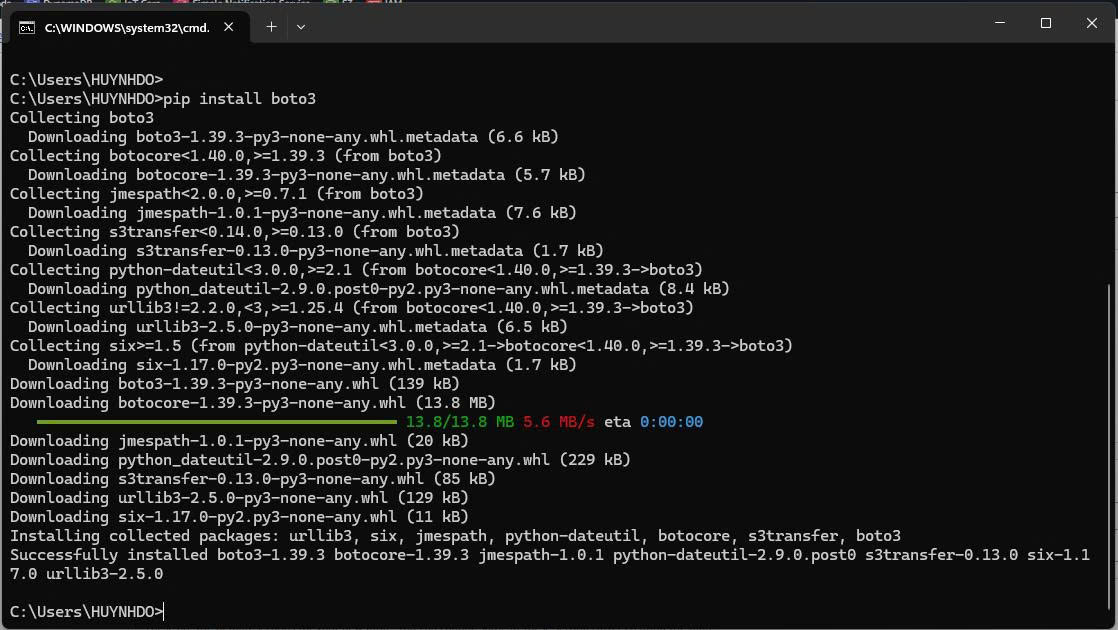Image resolution: width=1118 pixels, height=630 pixels.
Task: Click the green 13.8/13.8 MB size text
Action: pos(459,422)
